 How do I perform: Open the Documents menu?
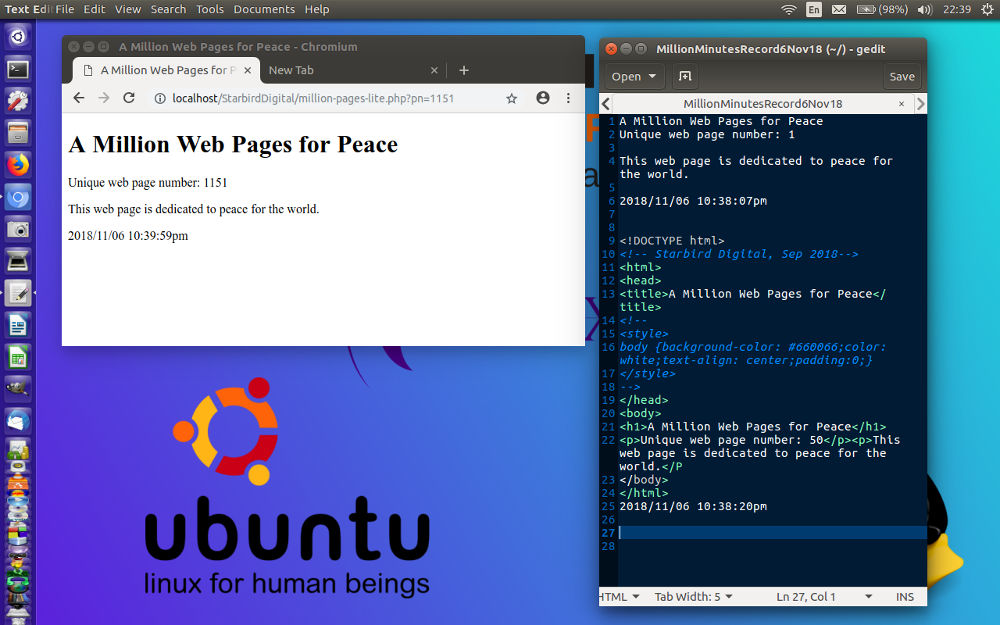coord(264,10)
